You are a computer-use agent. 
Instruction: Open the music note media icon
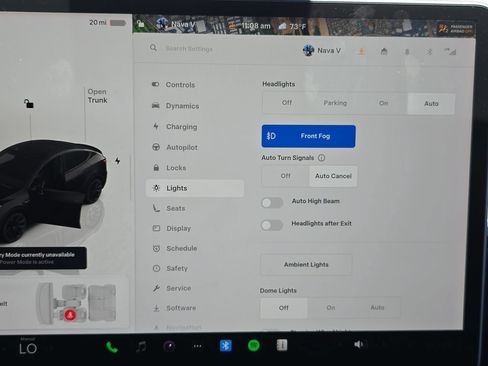pos(141,347)
